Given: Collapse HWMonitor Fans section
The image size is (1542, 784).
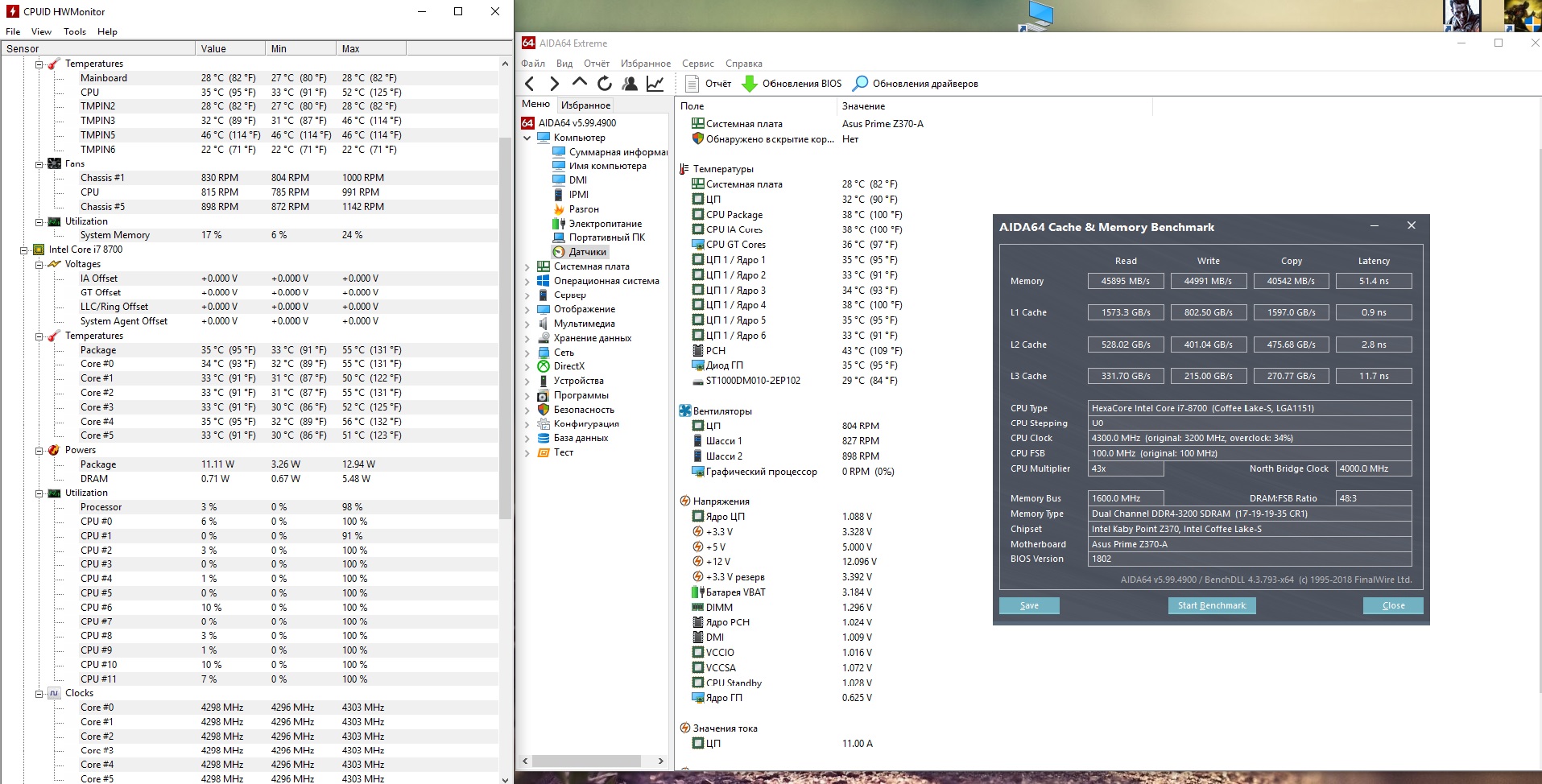Looking at the screenshot, I should click(x=39, y=164).
